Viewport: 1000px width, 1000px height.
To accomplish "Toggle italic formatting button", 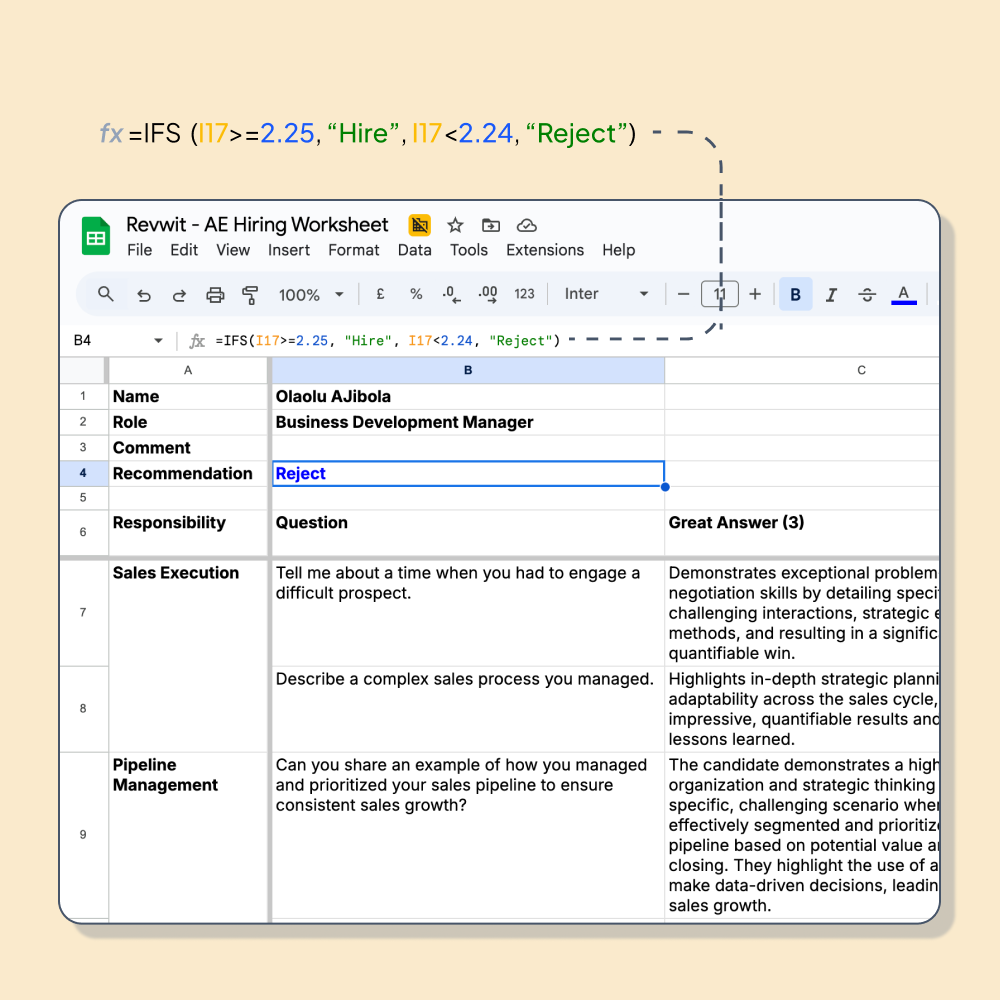I will (x=831, y=294).
